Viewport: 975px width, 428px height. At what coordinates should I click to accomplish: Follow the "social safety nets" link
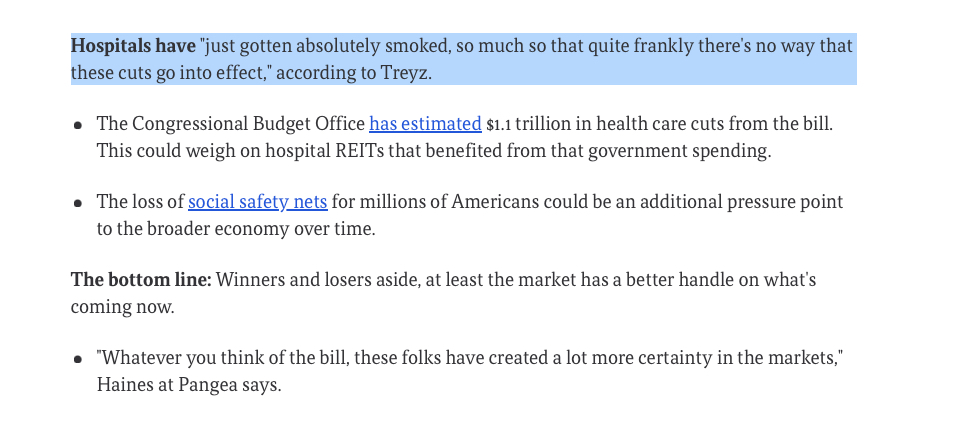click(257, 202)
